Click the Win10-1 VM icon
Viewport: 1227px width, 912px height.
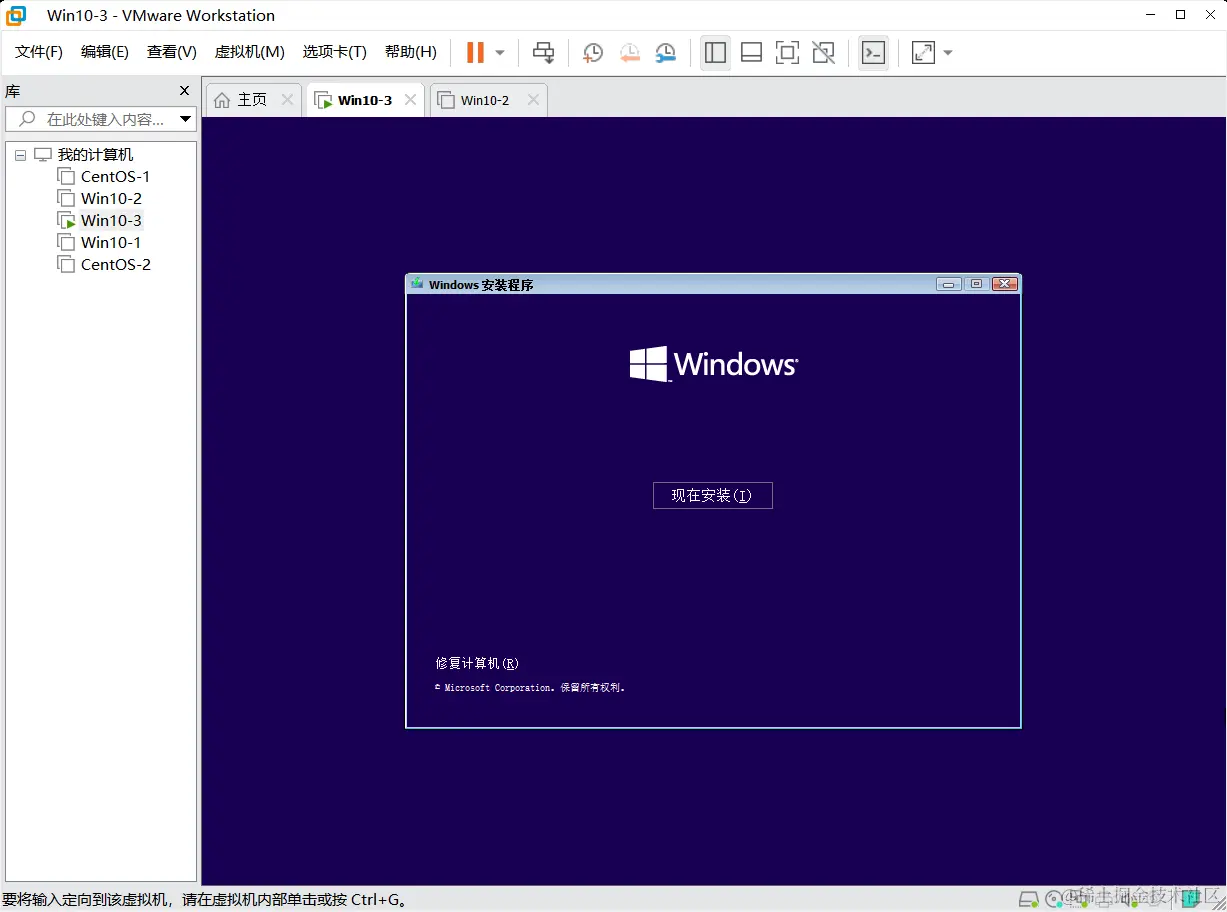66,243
